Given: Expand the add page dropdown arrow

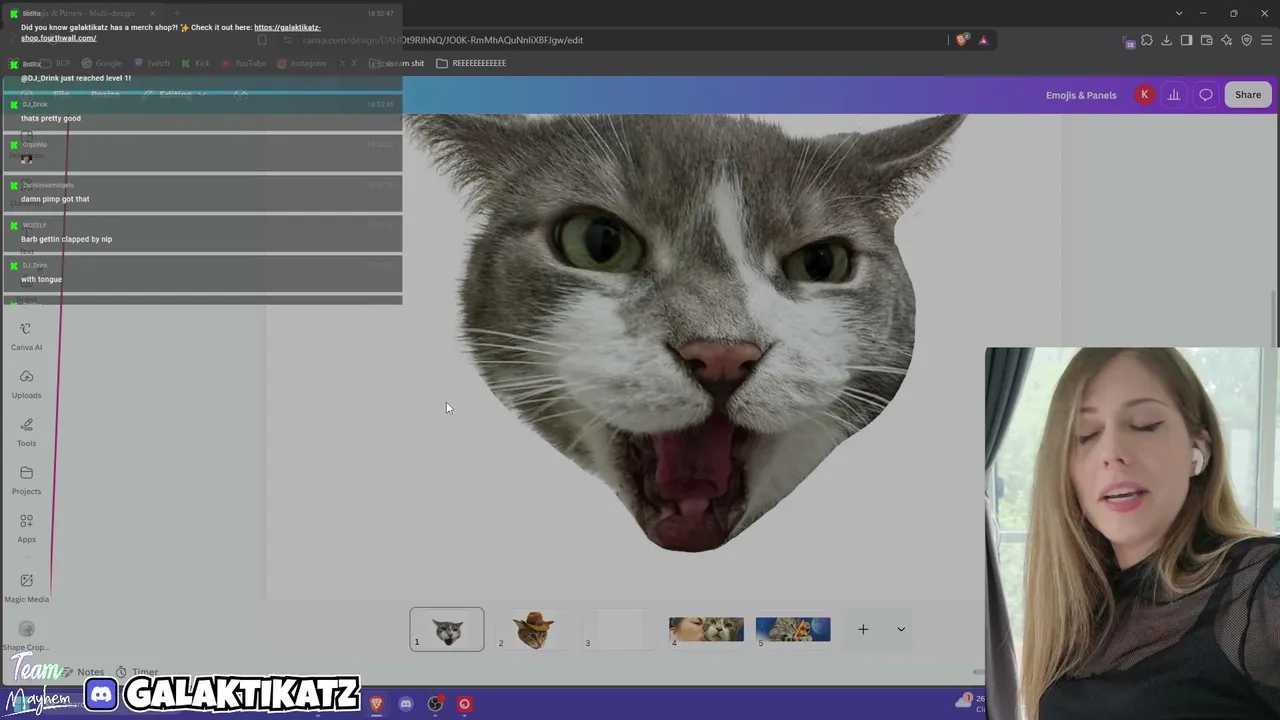Looking at the screenshot, I should click(x=901, y=629).
